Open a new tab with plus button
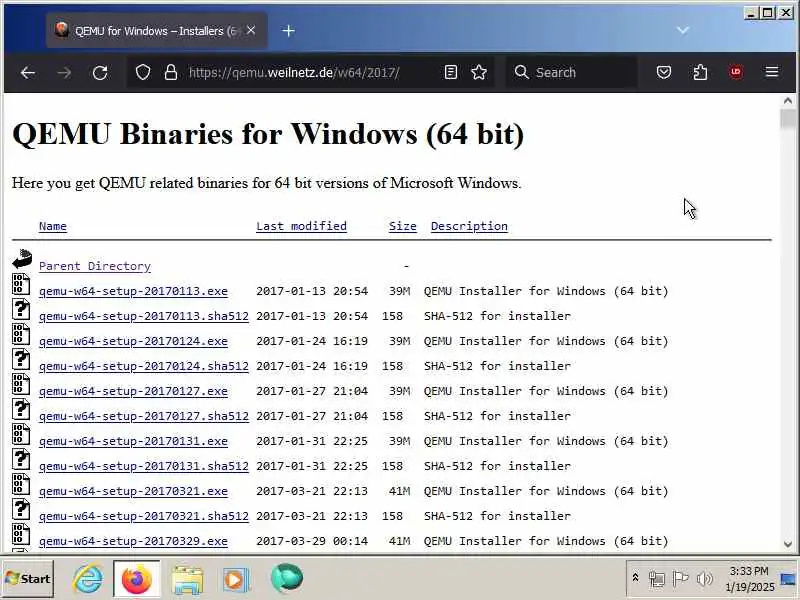This screenshot has width=800, height=600. (288, 31)
